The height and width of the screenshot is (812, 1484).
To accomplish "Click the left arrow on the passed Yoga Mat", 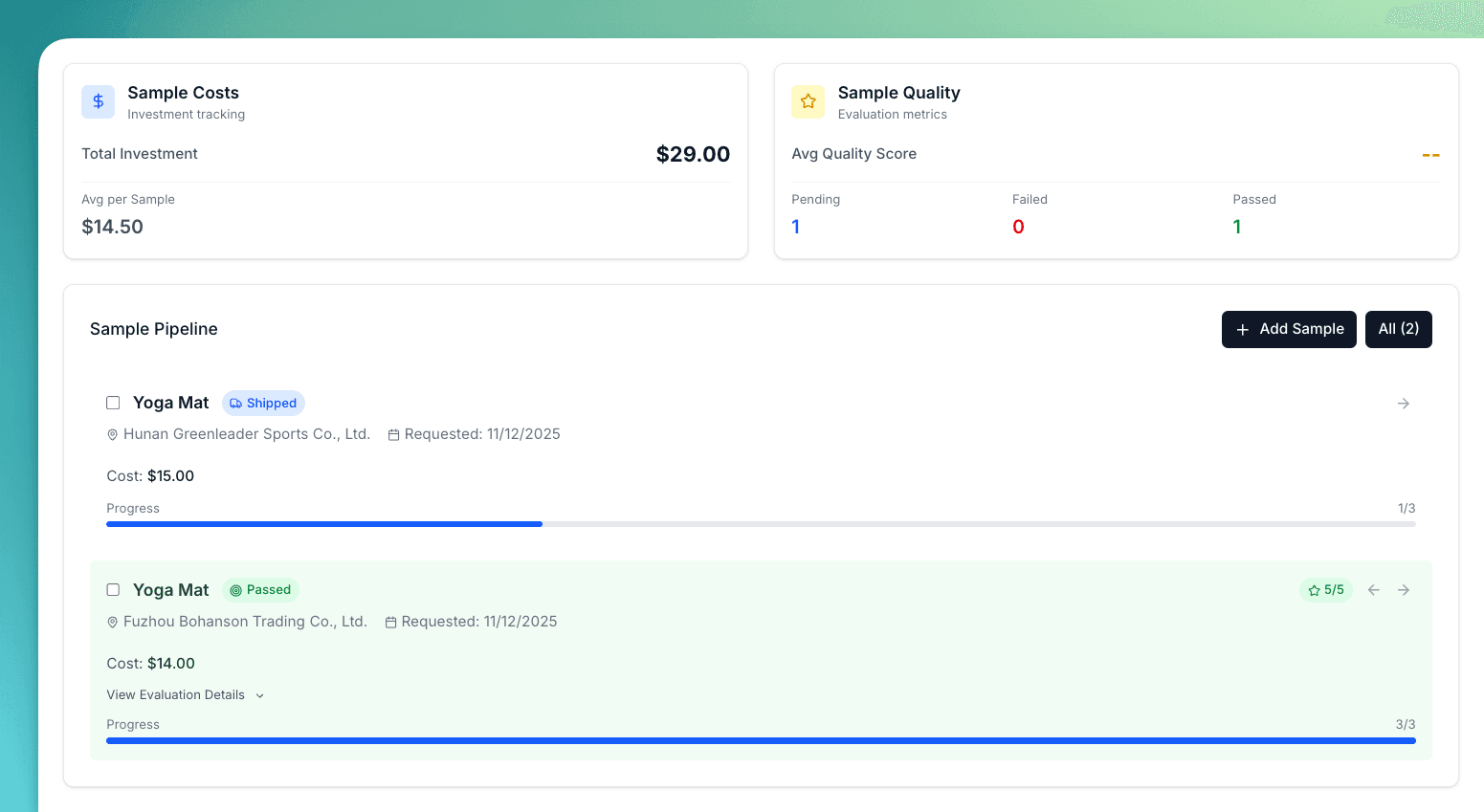I will 1373,590.
